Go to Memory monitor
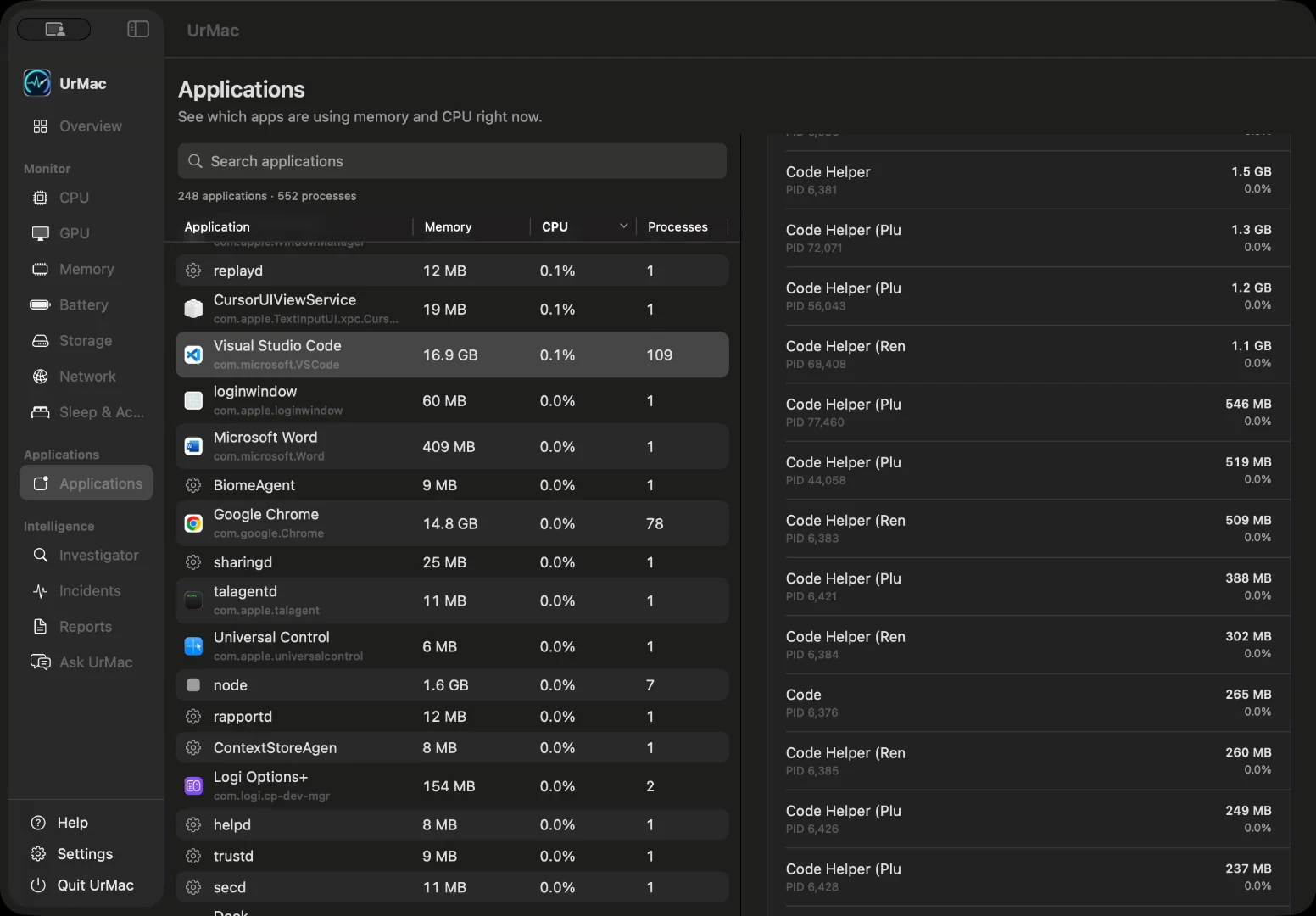1316x916 pixels. [x=86, y=269]
